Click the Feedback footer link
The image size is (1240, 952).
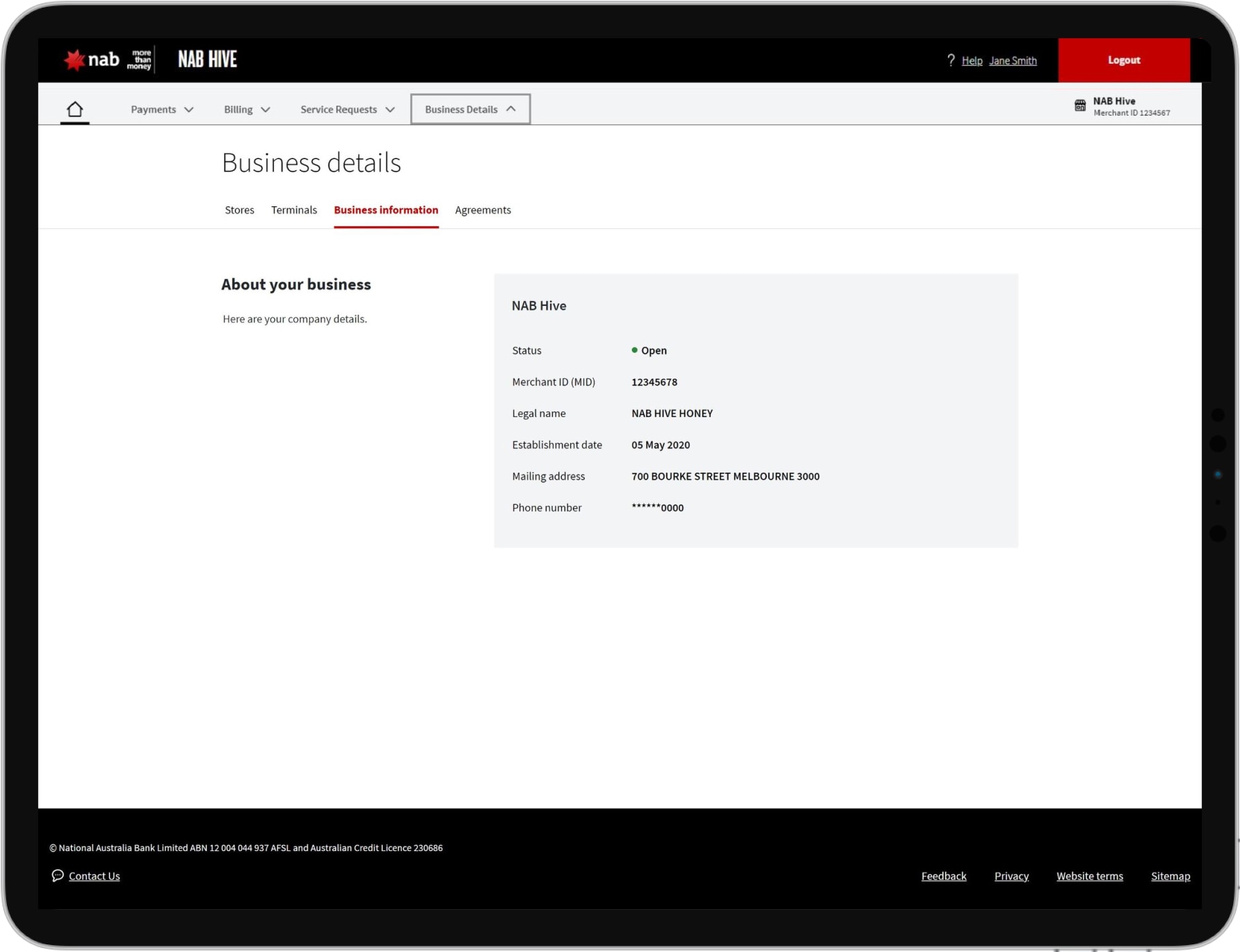[944, 876]
